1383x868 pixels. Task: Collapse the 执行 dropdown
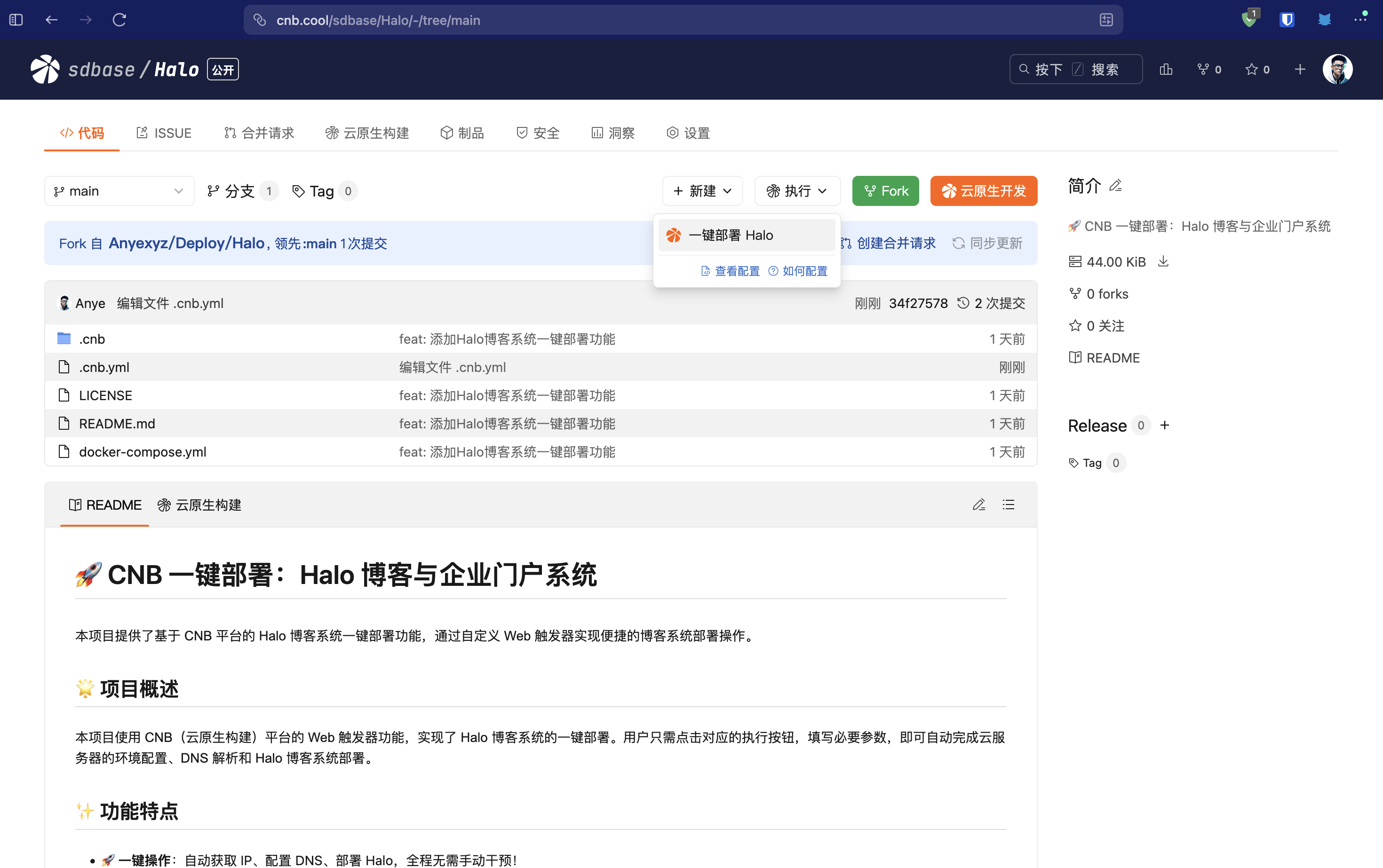(x=796, y=191)
